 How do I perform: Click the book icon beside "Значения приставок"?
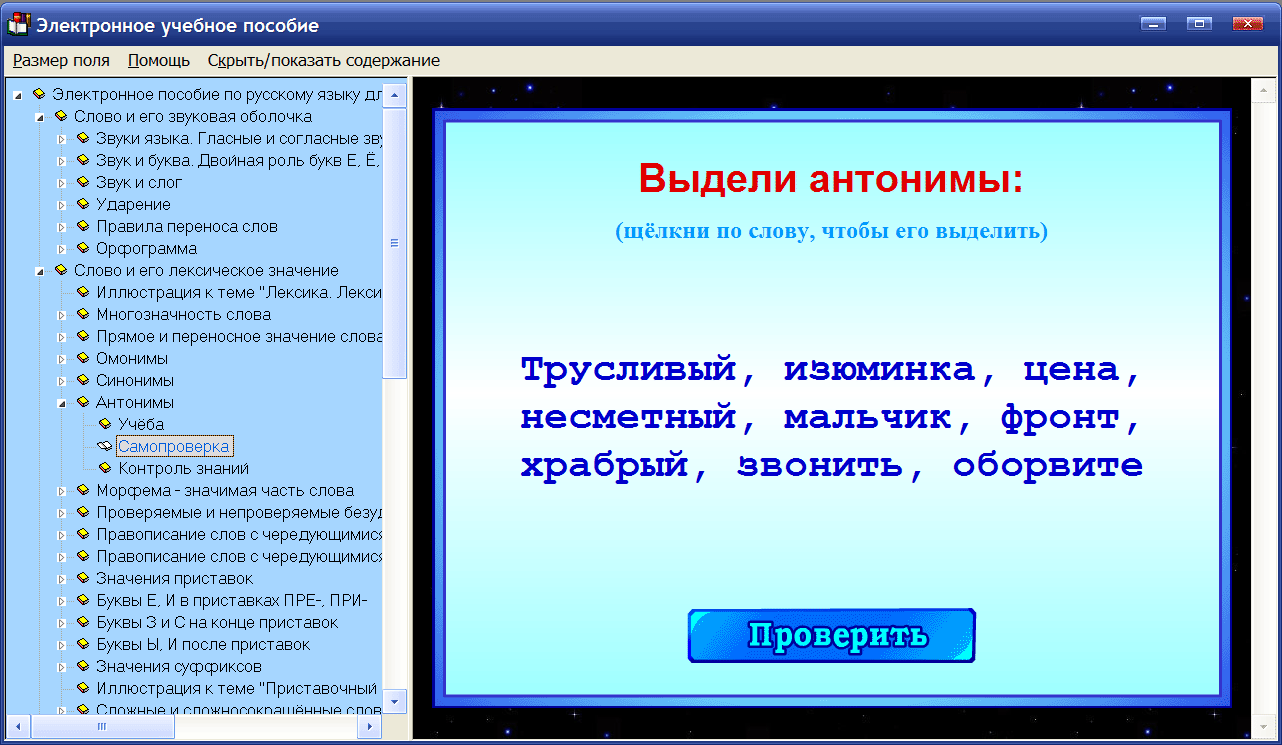point(82,578)
